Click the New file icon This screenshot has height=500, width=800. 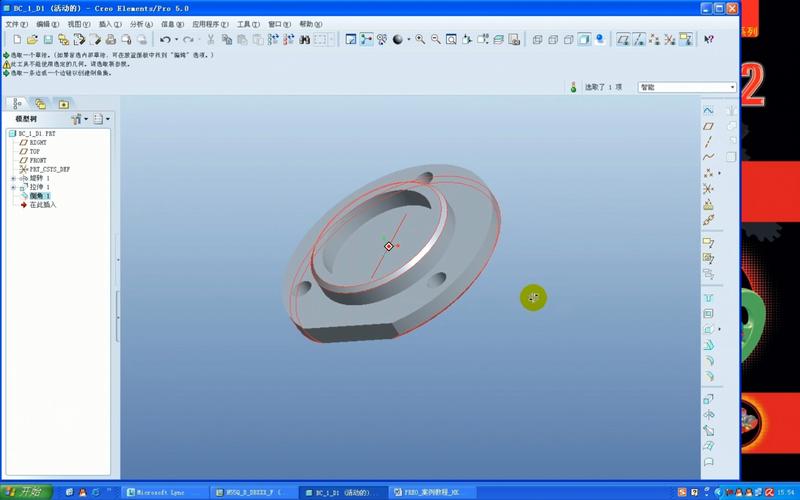[x=18, y=39]
